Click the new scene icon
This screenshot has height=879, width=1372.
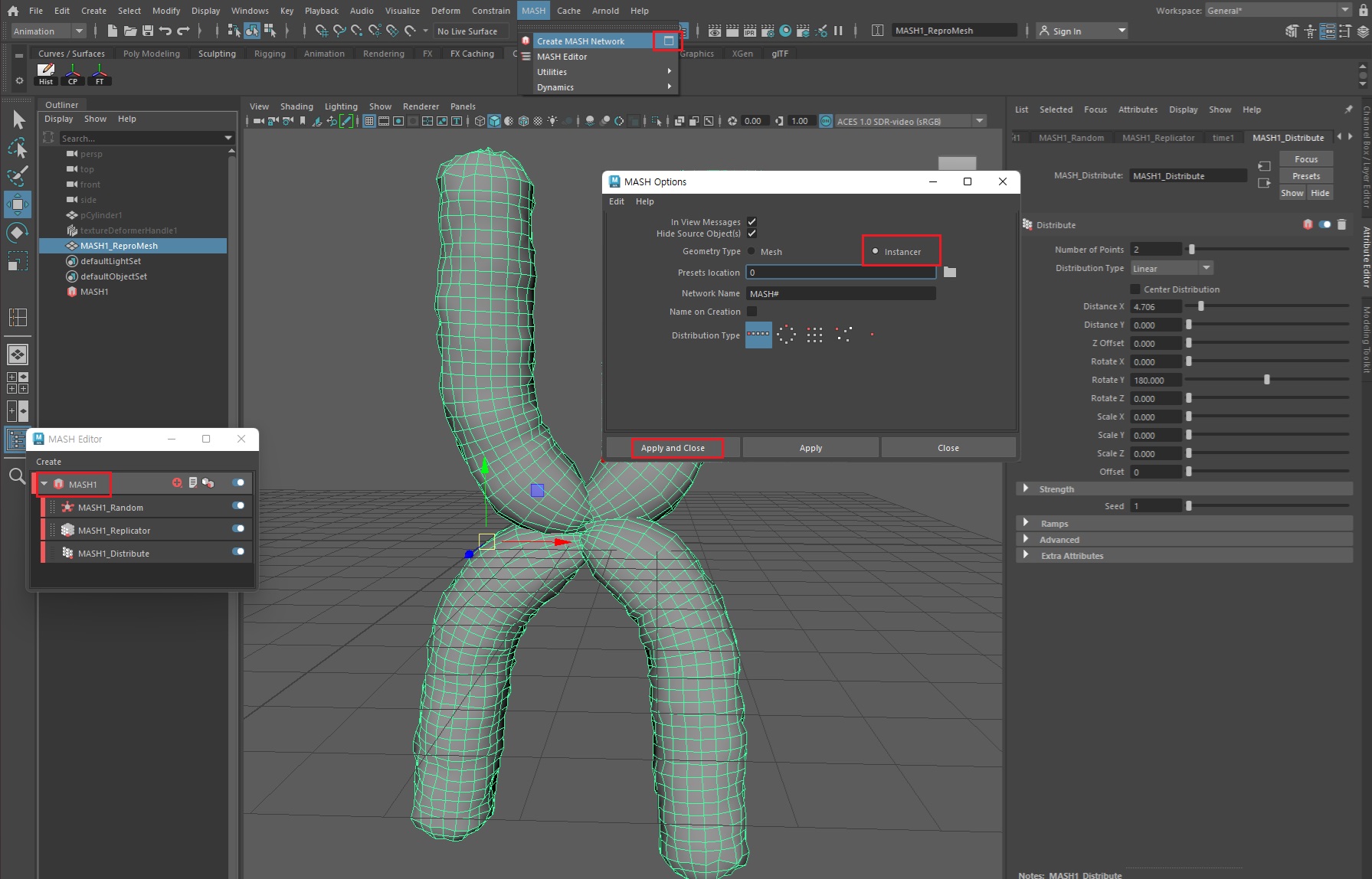pos(113,31)
